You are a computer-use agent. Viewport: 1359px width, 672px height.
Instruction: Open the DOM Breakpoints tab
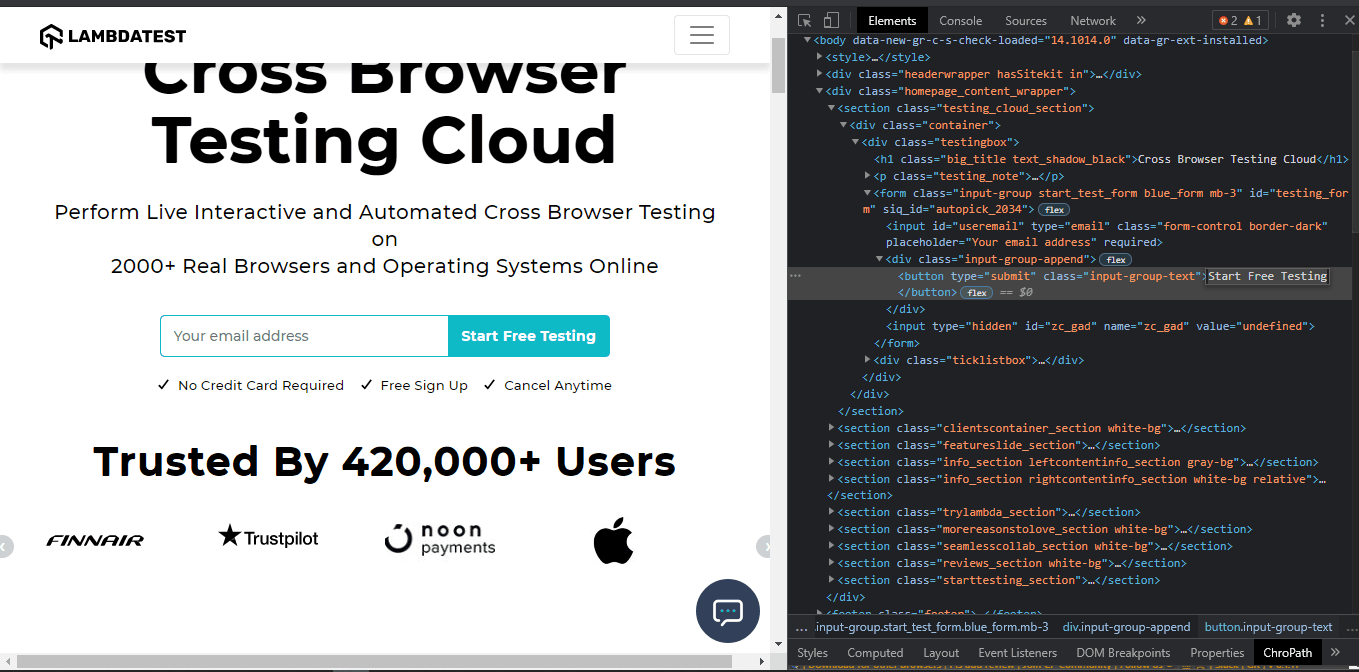(x=1123, y=652)
